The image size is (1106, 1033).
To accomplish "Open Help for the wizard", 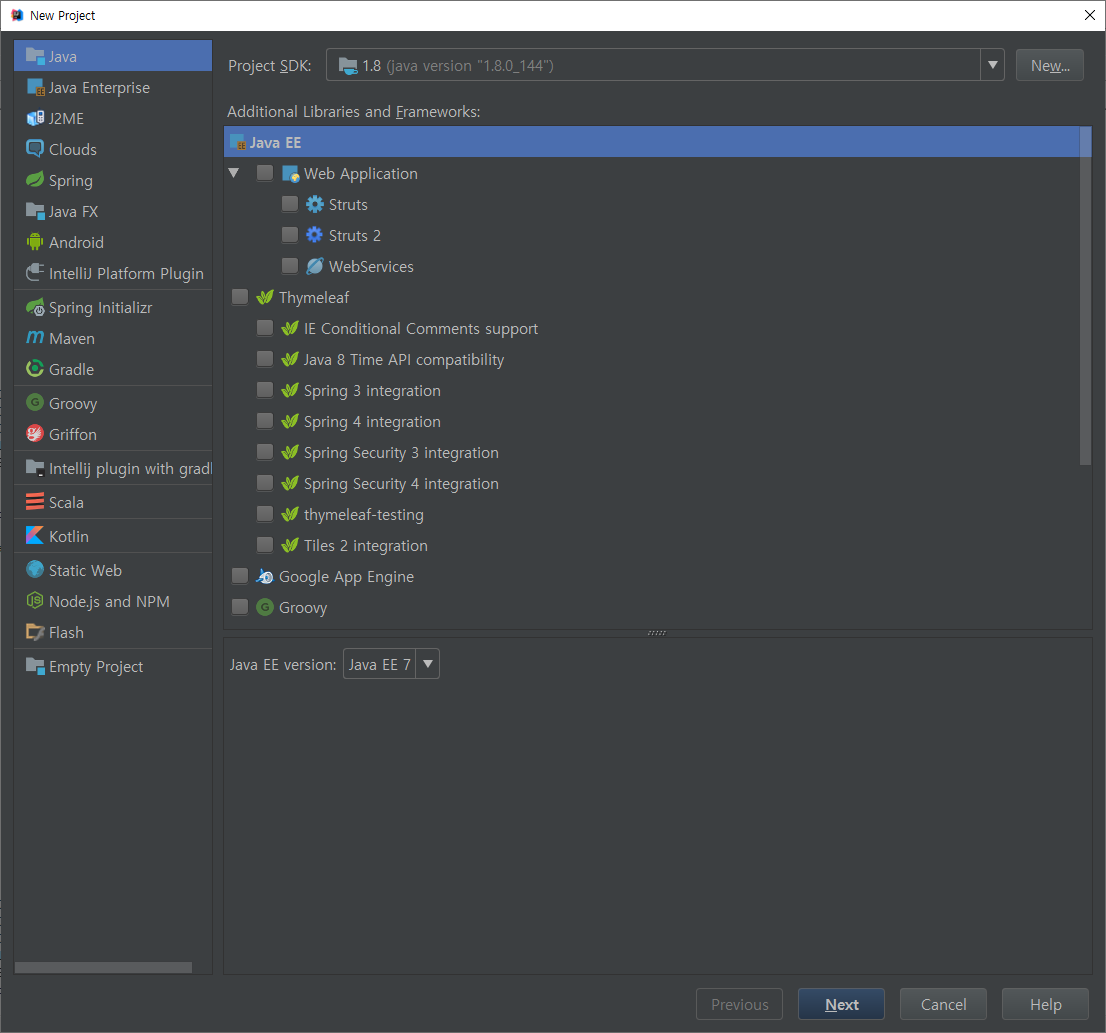I will pos(1045,1004).
